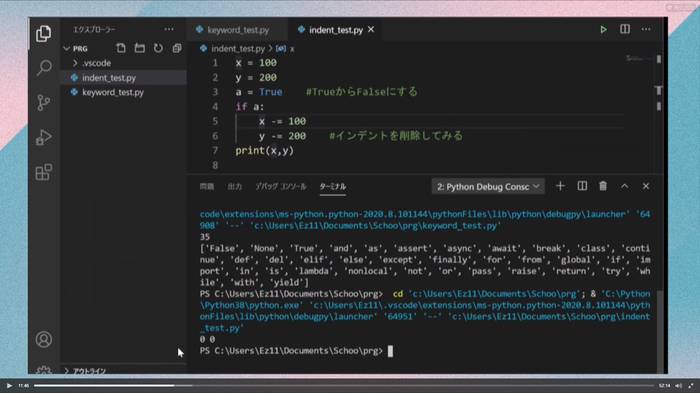
Task: Open the Python Debug Console terminal dropdown
Action: [x=488, y=187]
